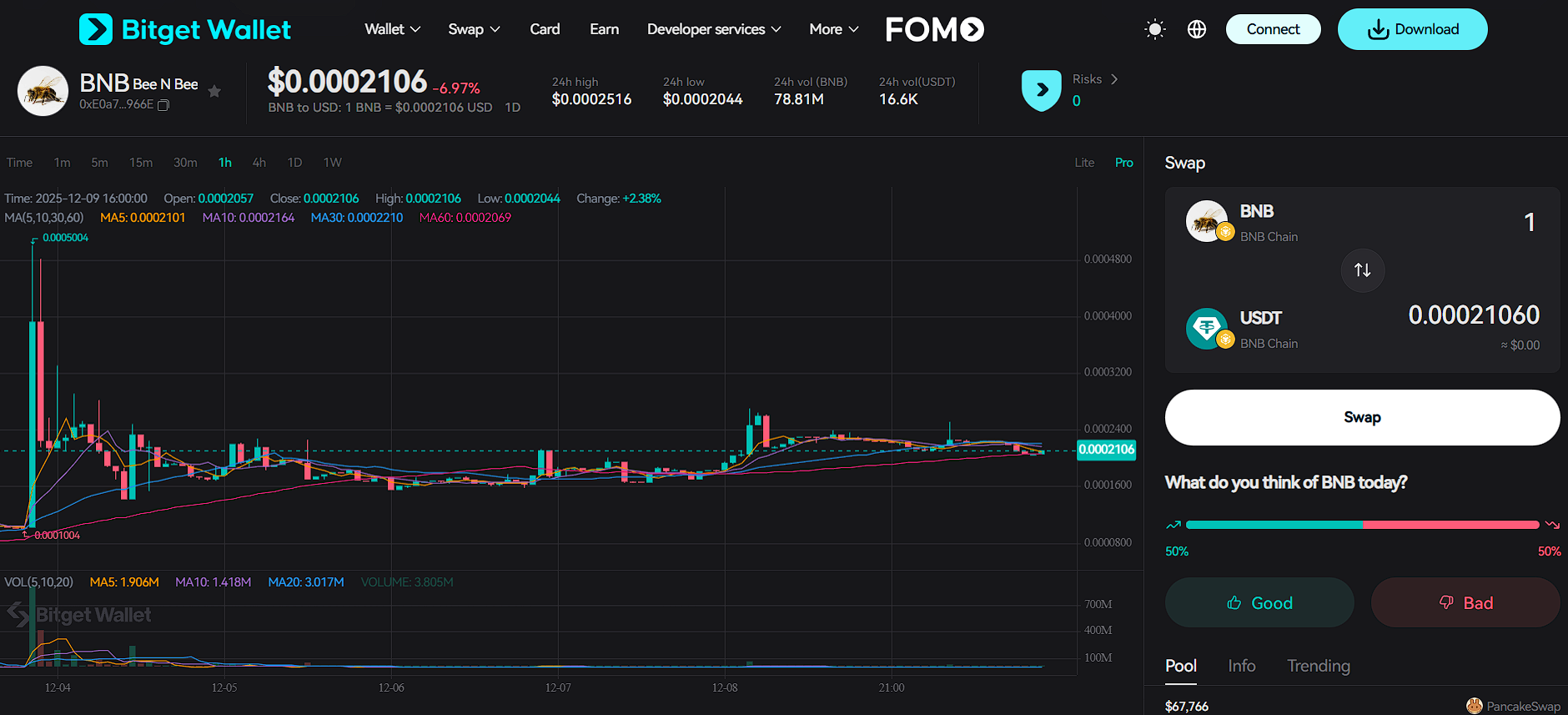Select 5m chart interval
The height and width of the screenshot is (715, 1568).
pos(99,163)
